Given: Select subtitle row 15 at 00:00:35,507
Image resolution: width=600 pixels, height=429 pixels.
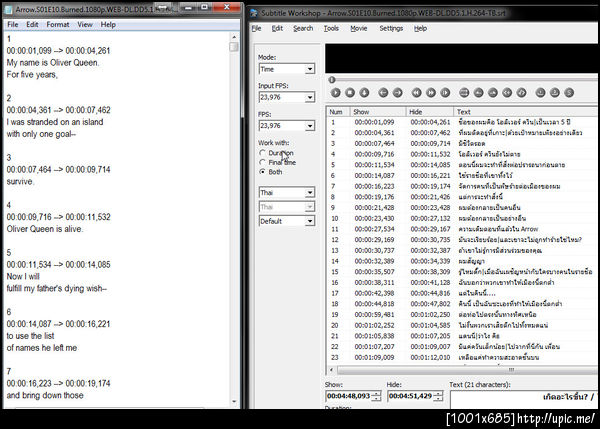Looking at the screenshot, I should click(462, 272).
